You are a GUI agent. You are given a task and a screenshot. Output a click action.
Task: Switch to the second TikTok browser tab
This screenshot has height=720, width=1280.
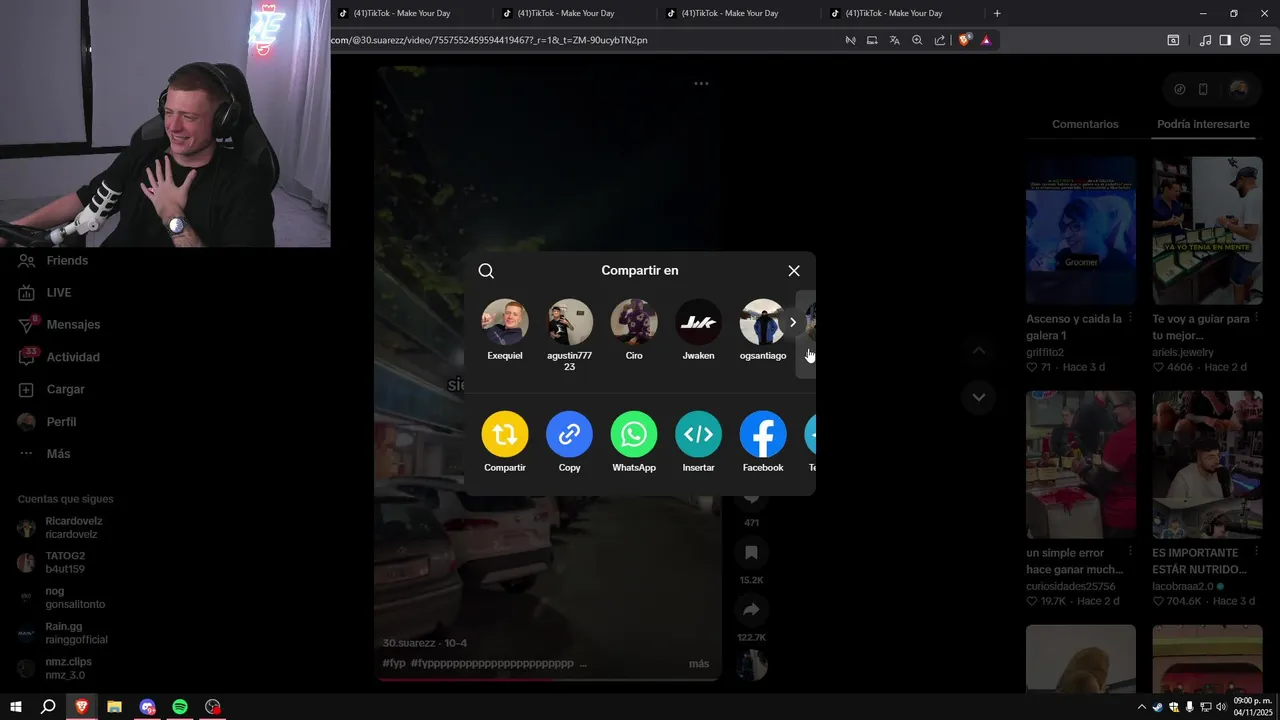565,13
